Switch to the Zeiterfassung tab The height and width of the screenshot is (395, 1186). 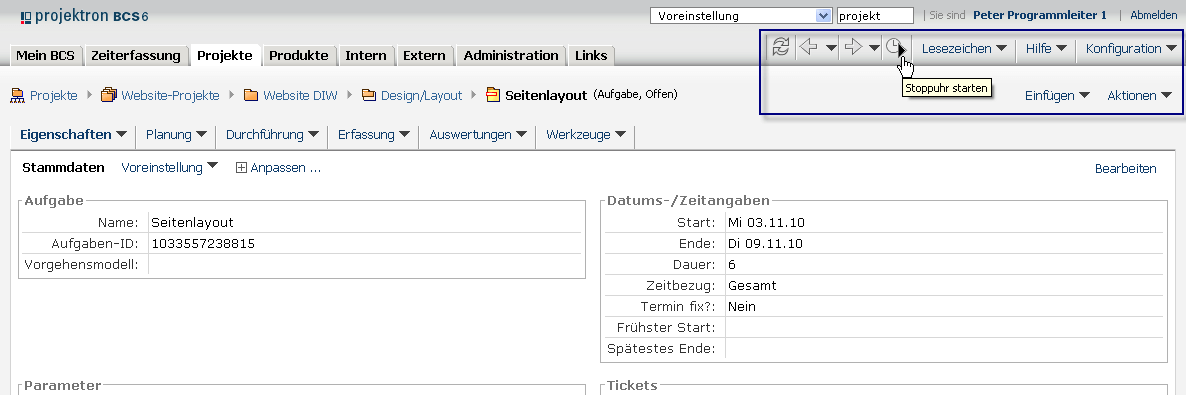pyautogui.click(x=136, y=55)
